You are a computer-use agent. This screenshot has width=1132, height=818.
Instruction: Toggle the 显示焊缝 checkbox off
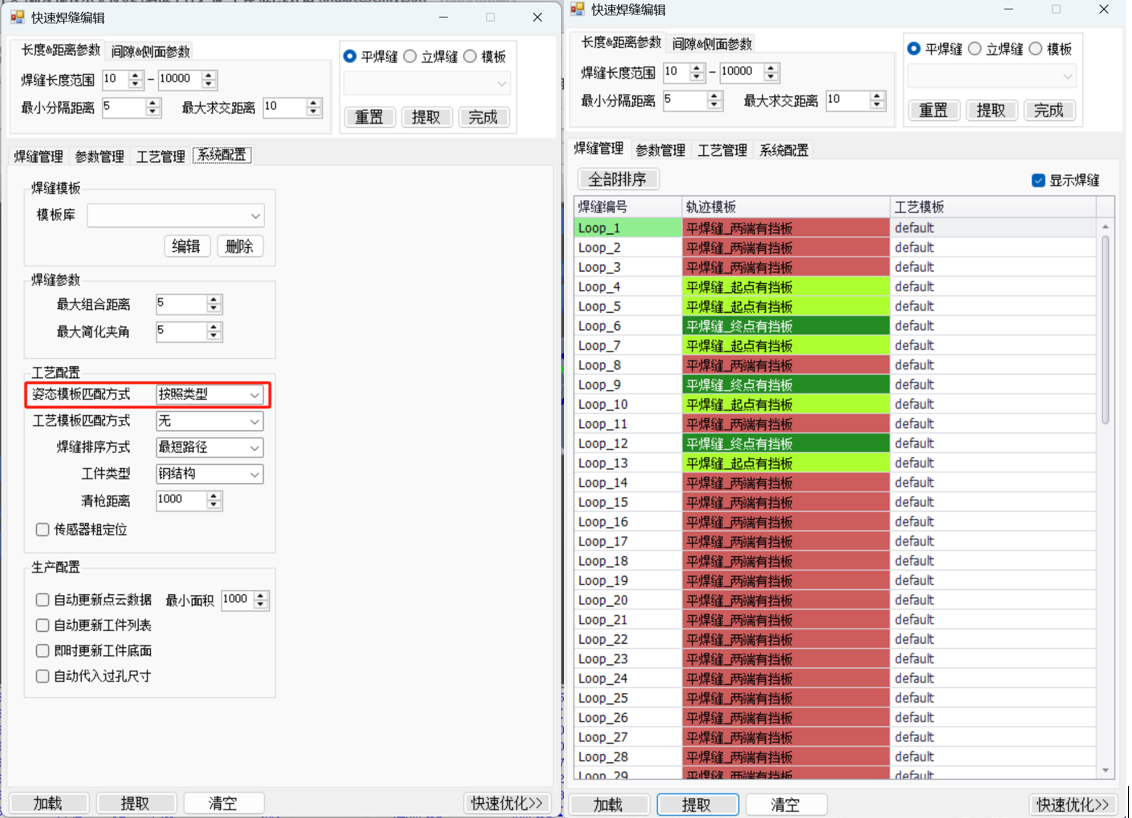point(1038,180)
